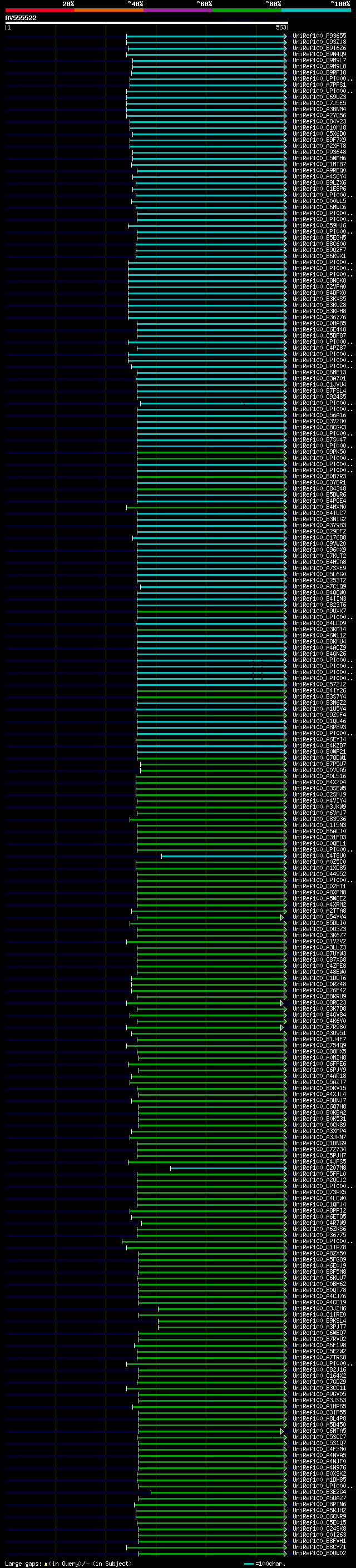Click the arrowhead of hit UniRef100_C6MTA5
Image resolution: width=356 pixels, height=1568 pixels.
pyautogui.click(x=282, y=1431)
